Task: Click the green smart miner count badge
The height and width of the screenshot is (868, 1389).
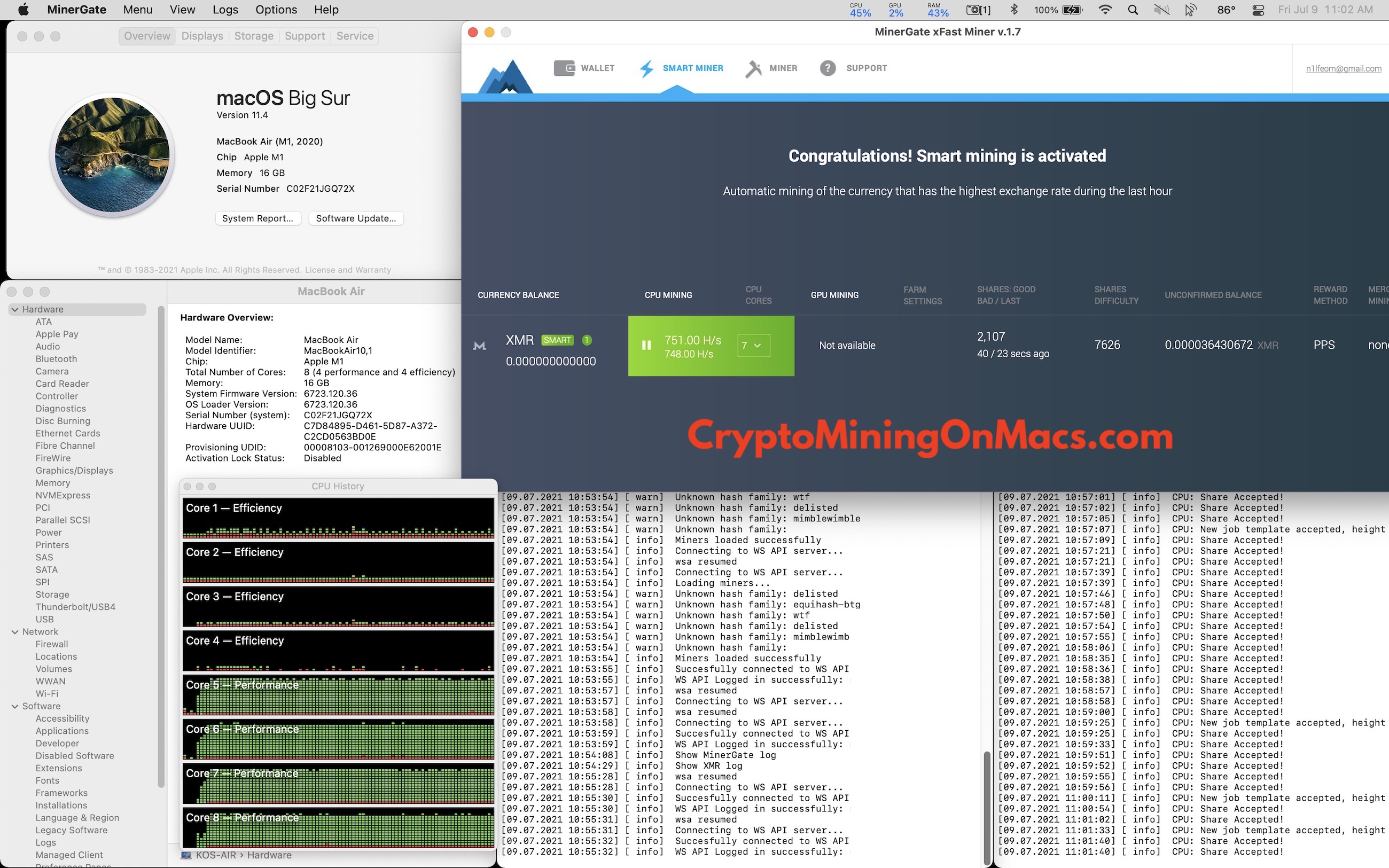Action: pyautogui.click(x=586, y=340)
